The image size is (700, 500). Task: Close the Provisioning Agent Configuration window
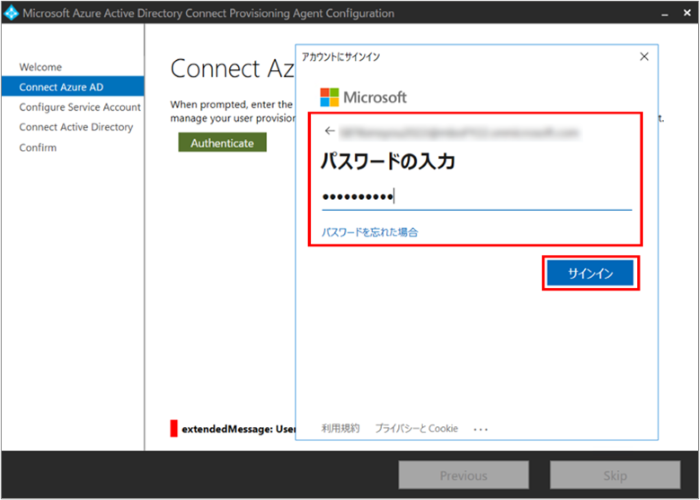[x=687, y=12]
